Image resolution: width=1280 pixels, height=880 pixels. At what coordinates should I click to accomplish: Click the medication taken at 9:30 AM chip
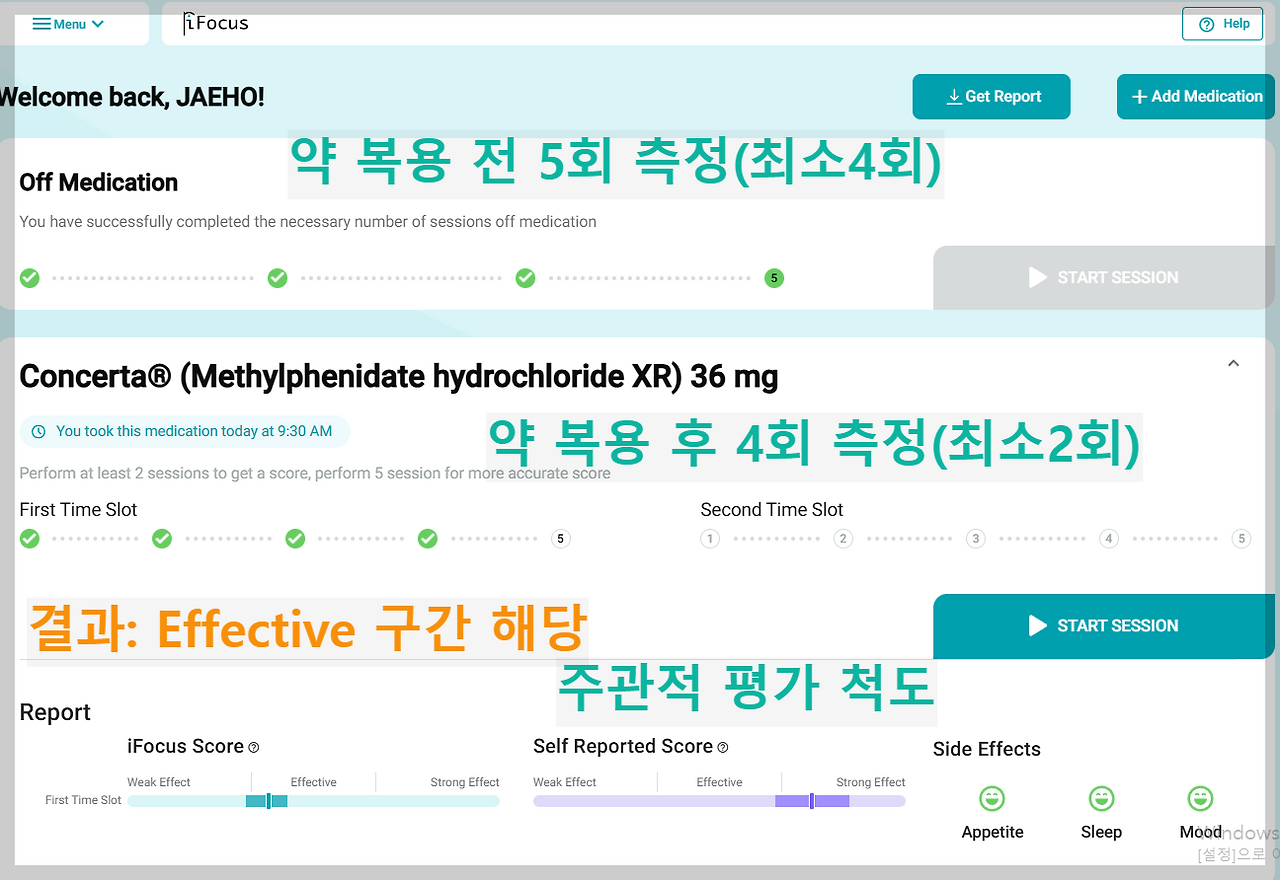185,432
